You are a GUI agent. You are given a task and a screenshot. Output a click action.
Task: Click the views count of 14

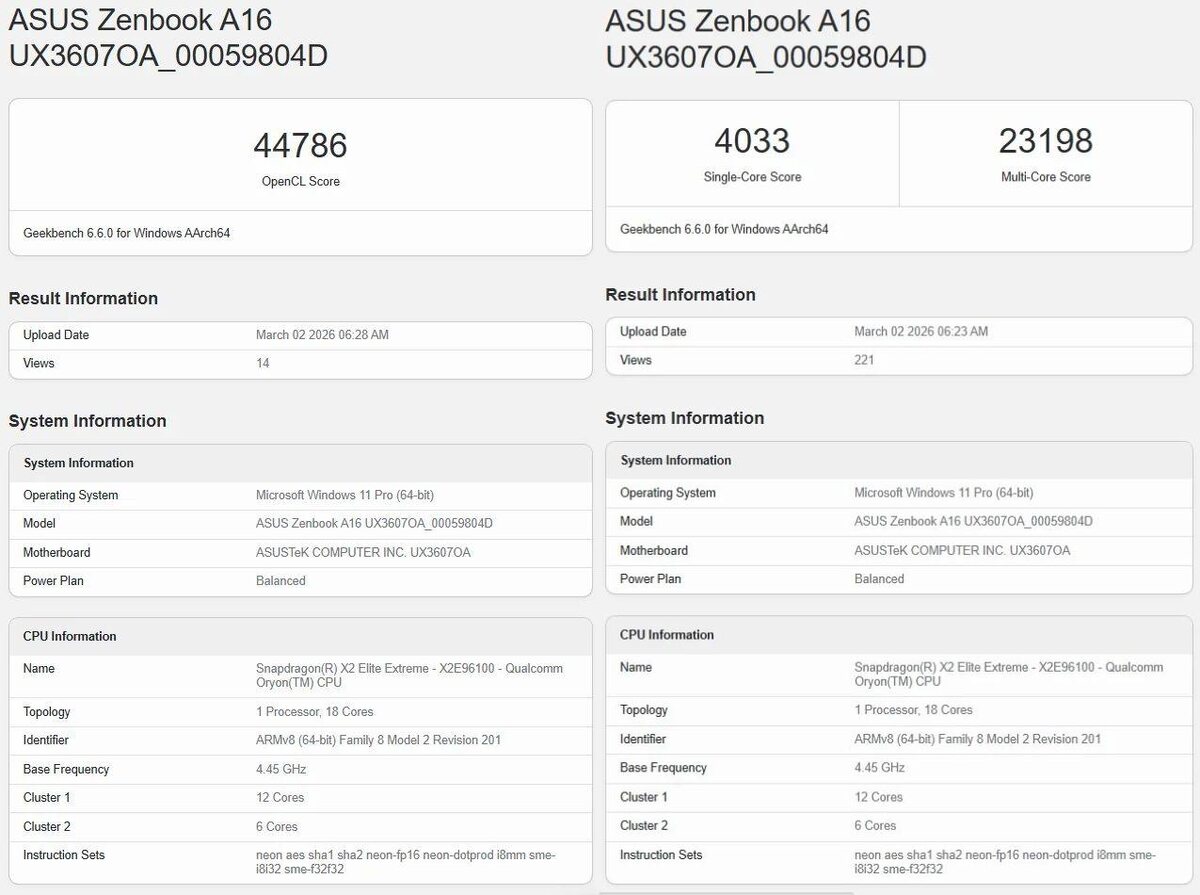[263, 363]
